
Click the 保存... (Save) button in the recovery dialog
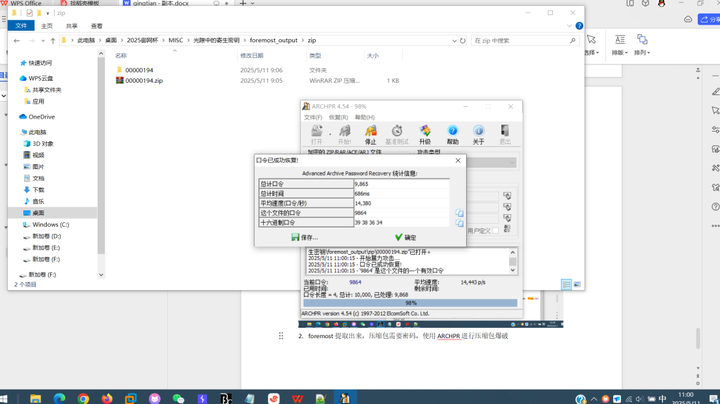304,237
